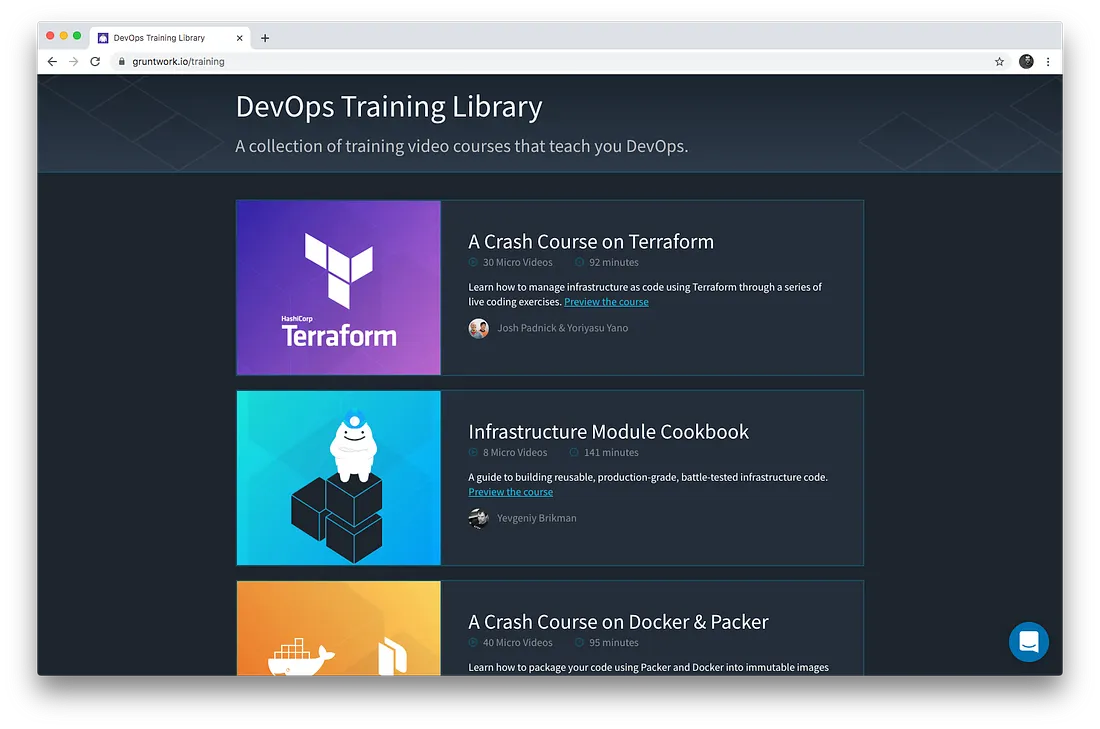Open the chat widget bubble
1100x729 pixels.
click(x=1028, y=641)
